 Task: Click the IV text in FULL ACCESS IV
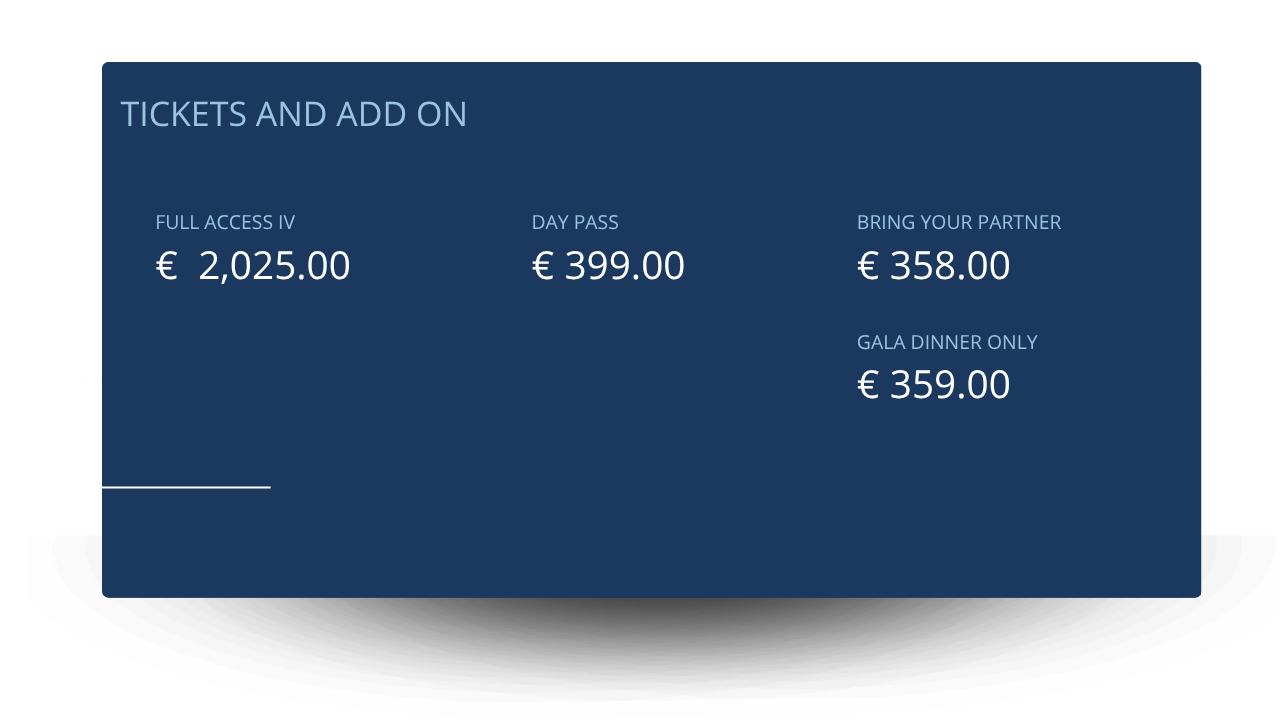click(286, 222)
